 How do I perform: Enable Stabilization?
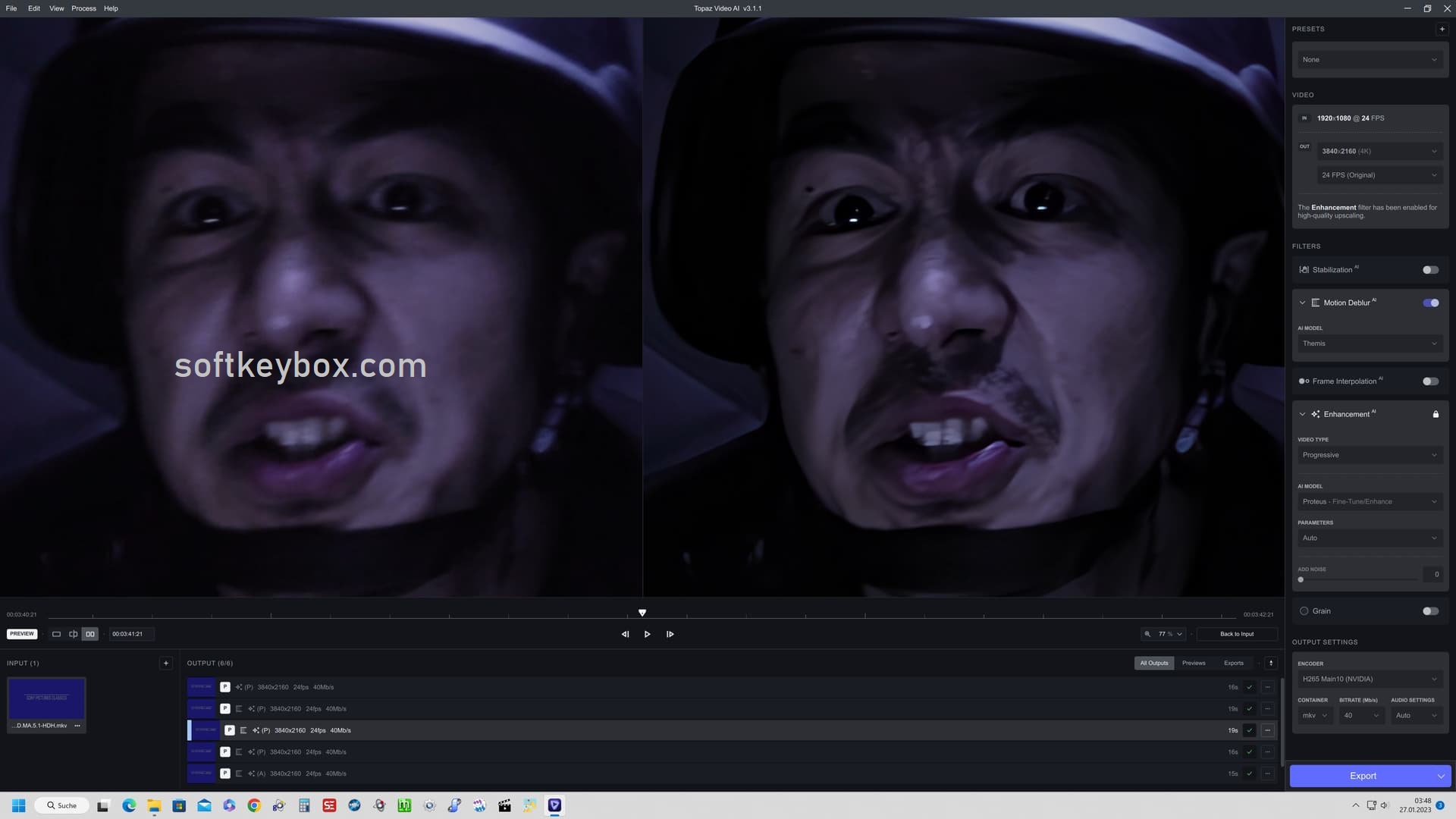click(1430, 269)
